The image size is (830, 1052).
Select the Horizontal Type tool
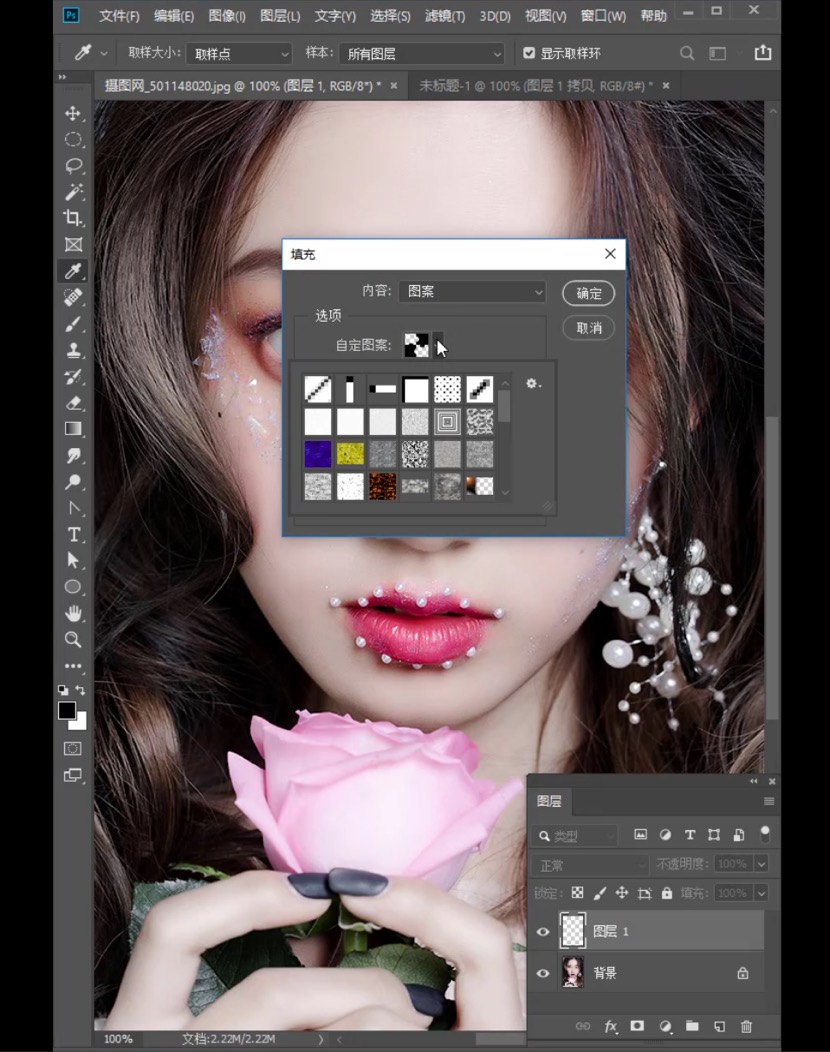pyautogui.click(x=73, y=534)
